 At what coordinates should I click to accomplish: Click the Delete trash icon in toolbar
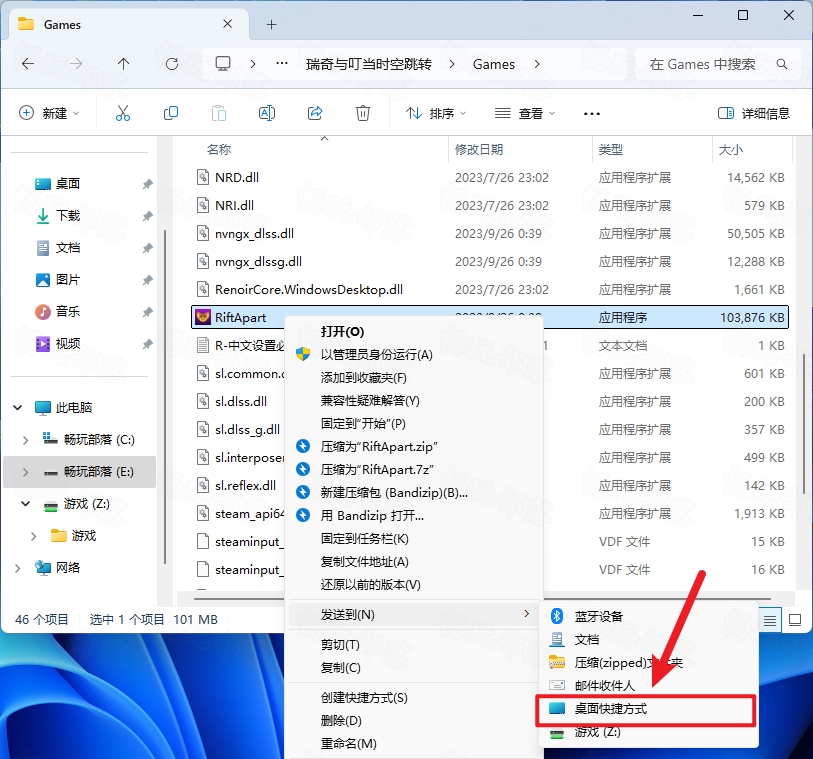[362, 113]
